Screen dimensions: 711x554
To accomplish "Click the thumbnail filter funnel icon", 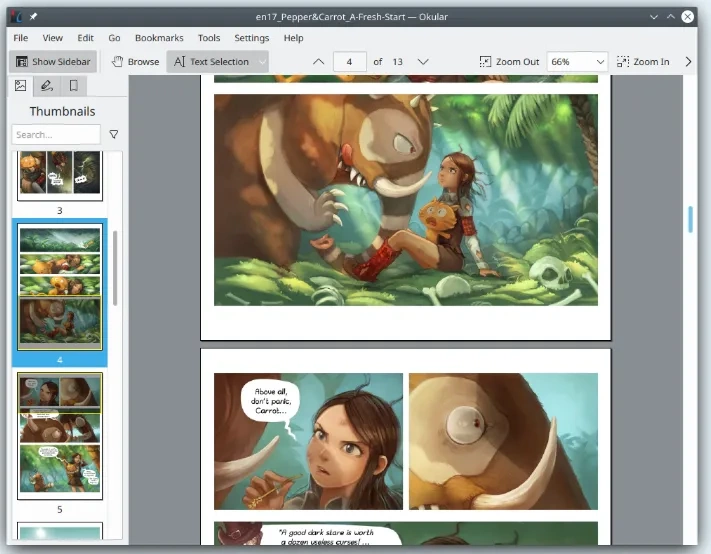I will [x=114, y=134].
